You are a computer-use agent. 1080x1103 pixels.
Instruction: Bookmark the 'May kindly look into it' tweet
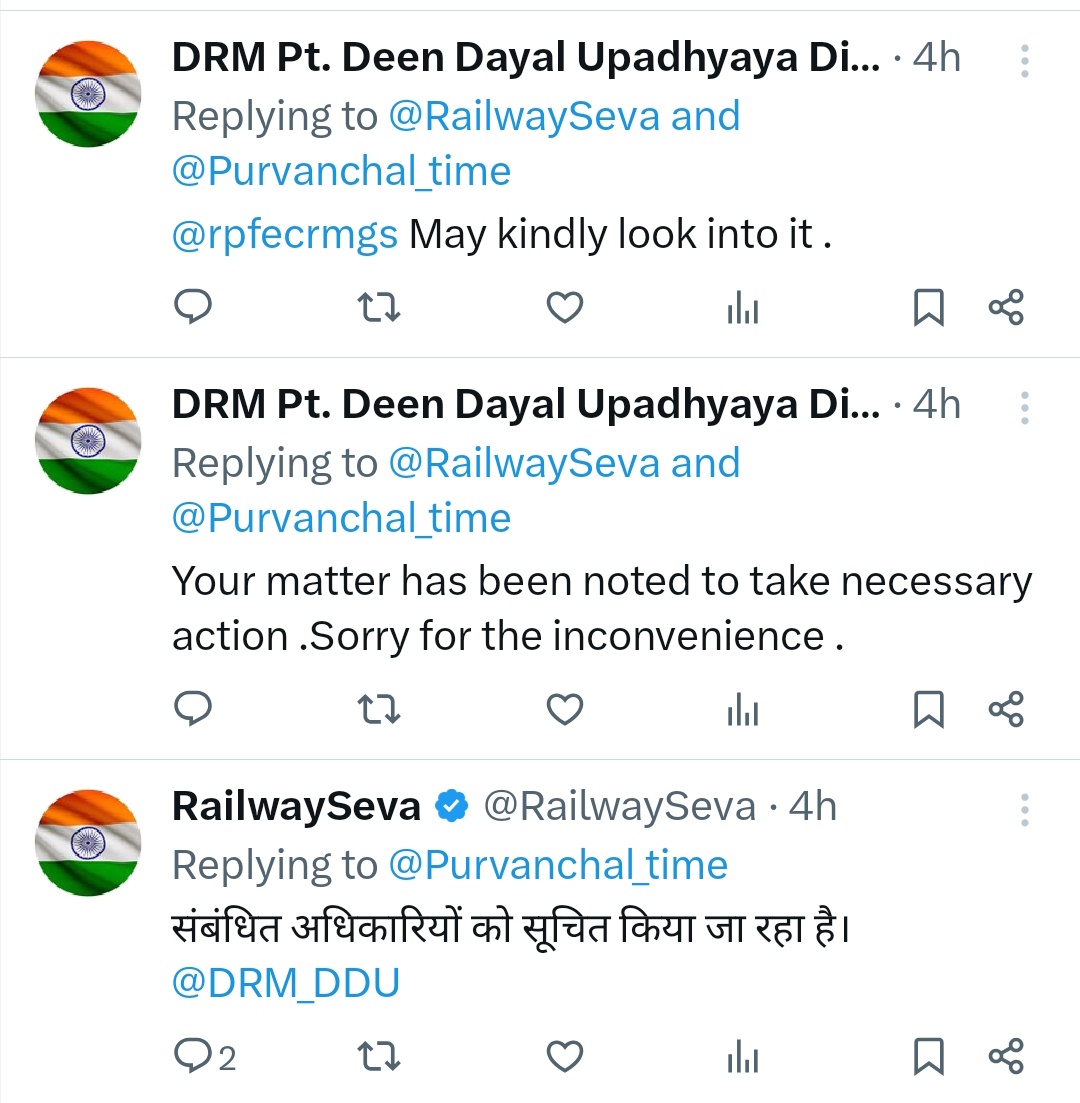point(928,308)
